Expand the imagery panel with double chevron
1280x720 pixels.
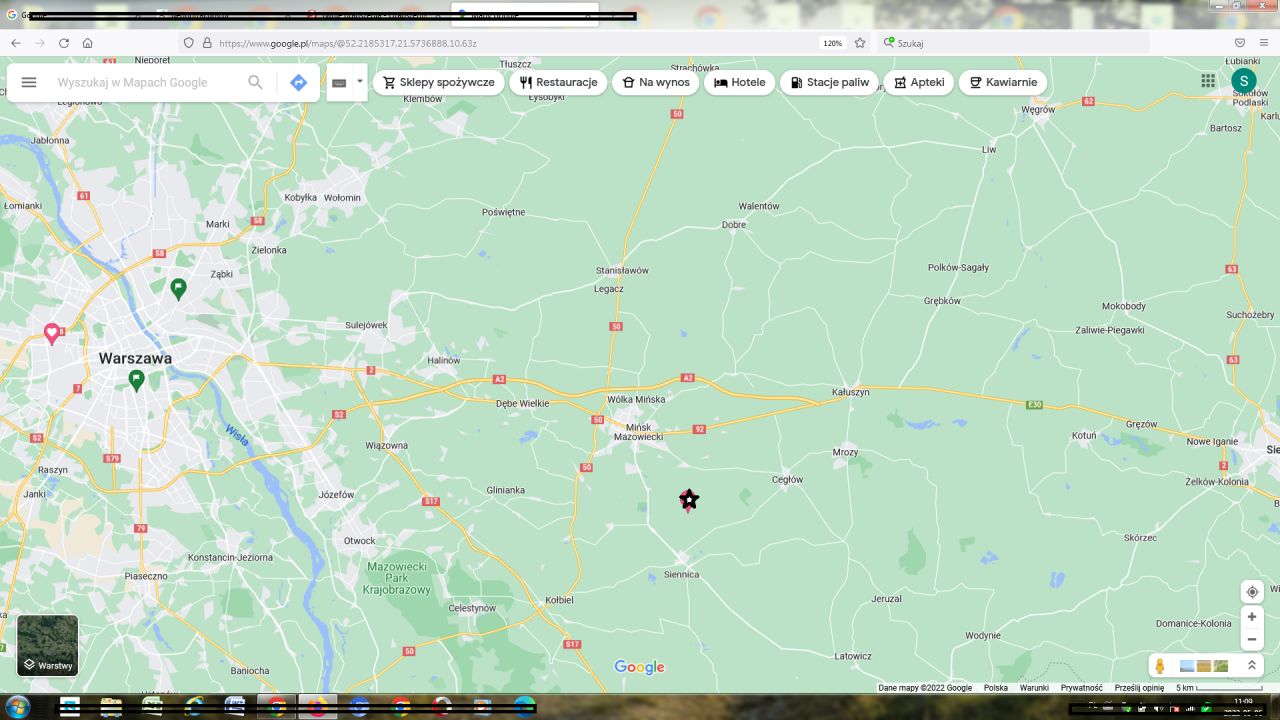[x=1250, y=665]
